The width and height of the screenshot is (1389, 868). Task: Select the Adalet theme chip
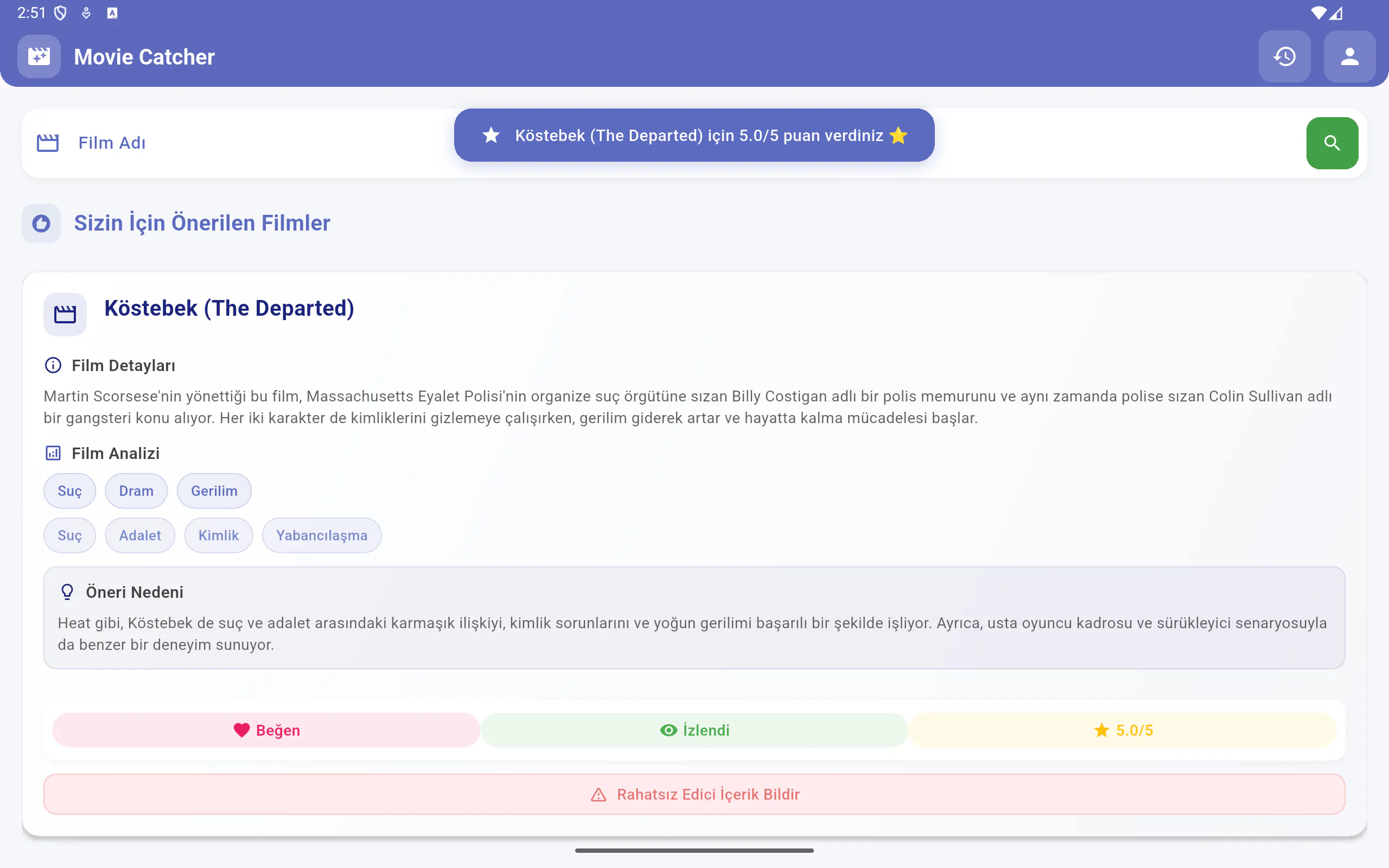click(x=140, y=535)
